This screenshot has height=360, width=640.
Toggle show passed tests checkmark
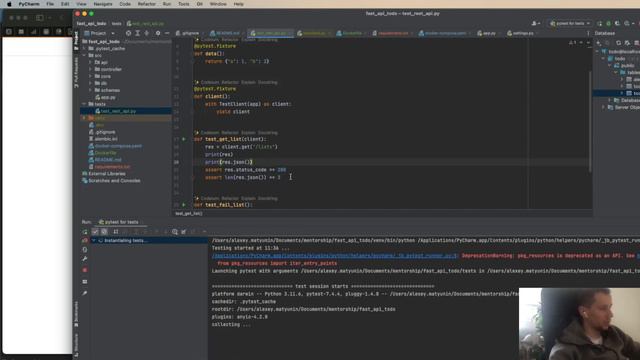click(x=95, y=231)
